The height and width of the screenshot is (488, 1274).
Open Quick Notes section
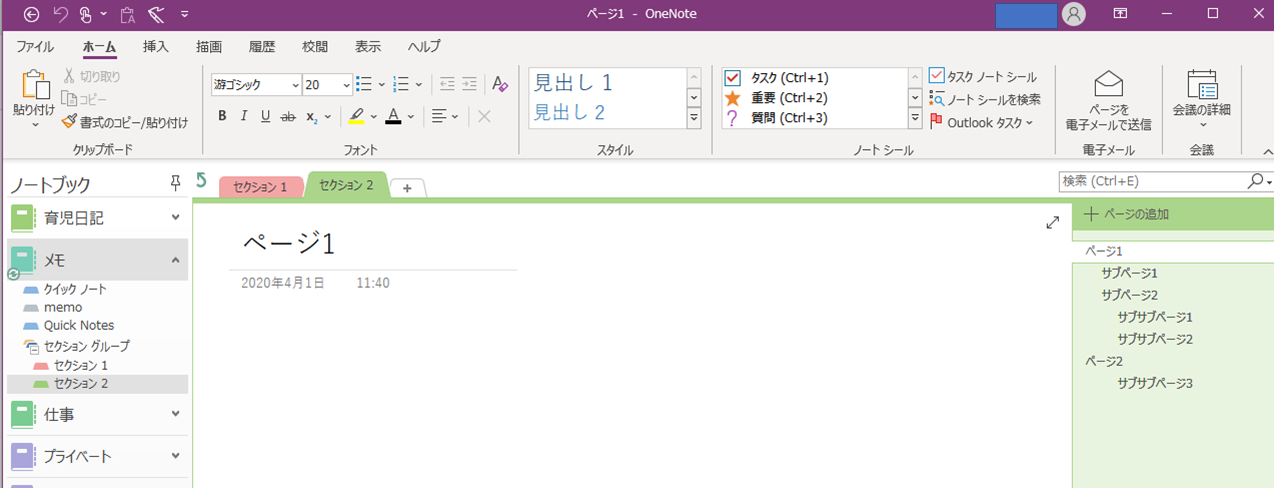pyautogui.click(x=79, y=325)
